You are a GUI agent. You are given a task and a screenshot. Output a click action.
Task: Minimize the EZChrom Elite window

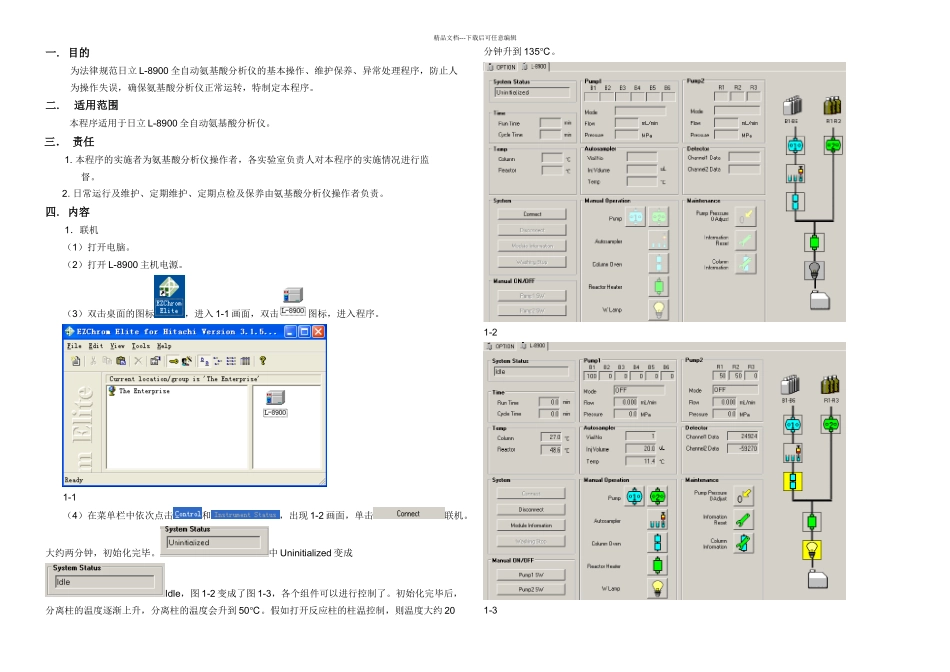(290, 331)
